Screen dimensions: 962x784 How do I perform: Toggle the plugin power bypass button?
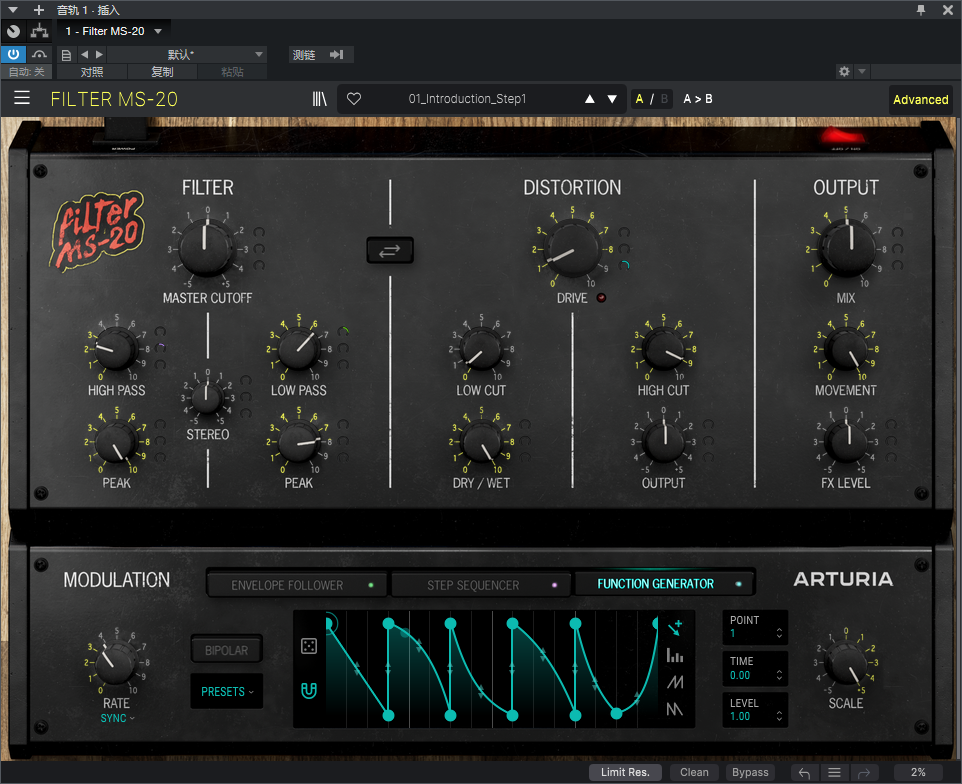[x=13, y=54]
